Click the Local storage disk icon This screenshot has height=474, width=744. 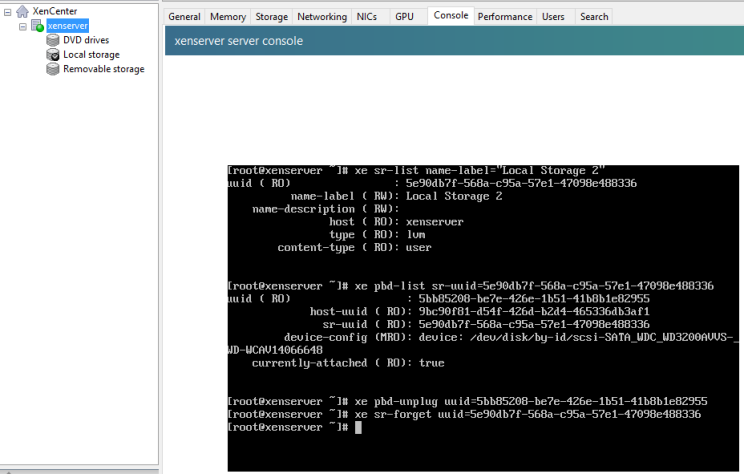[53, 55]
